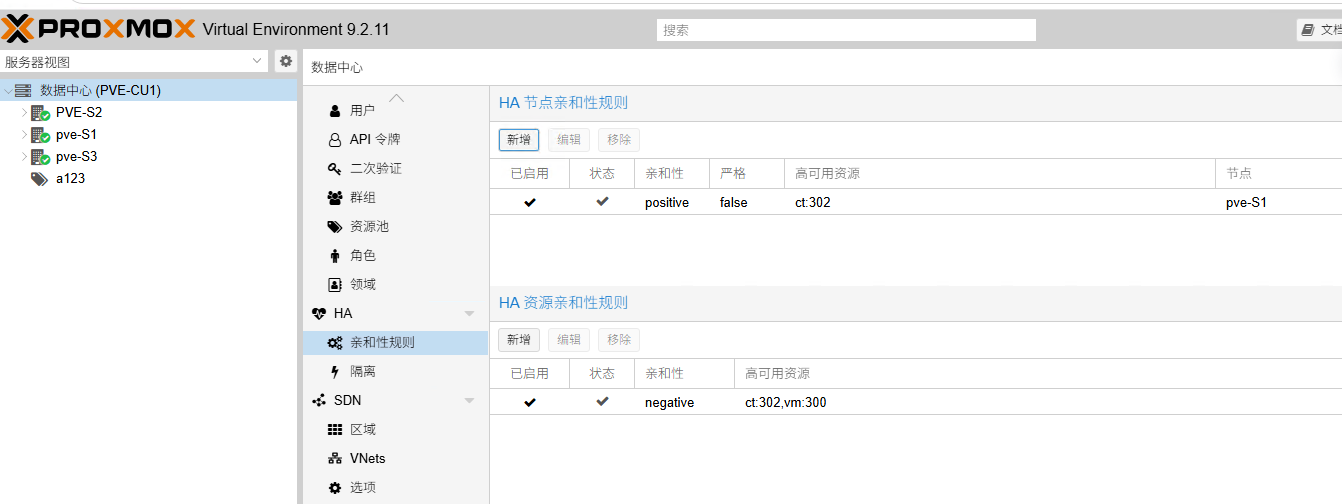
Task: Click the gear icon beside server view selector
Action: (x=286, y=61)
